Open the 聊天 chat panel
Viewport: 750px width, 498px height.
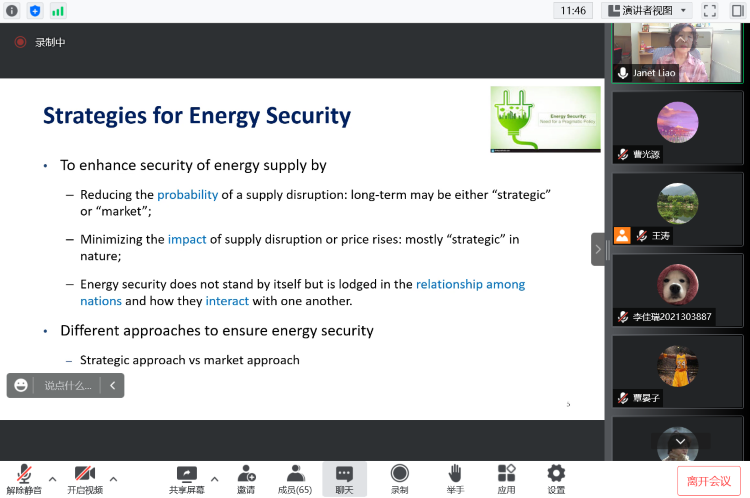344,478
